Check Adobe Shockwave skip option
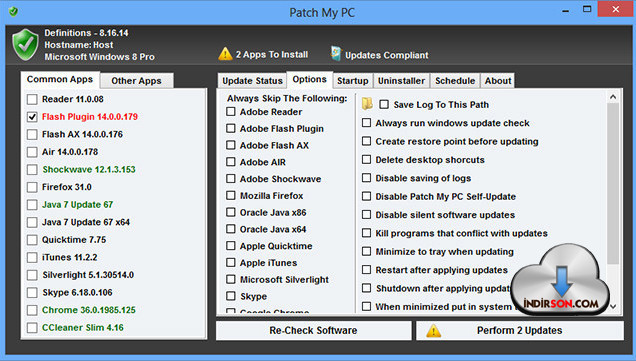The width and height of the screenshot is (636, 361). (231, 178)
